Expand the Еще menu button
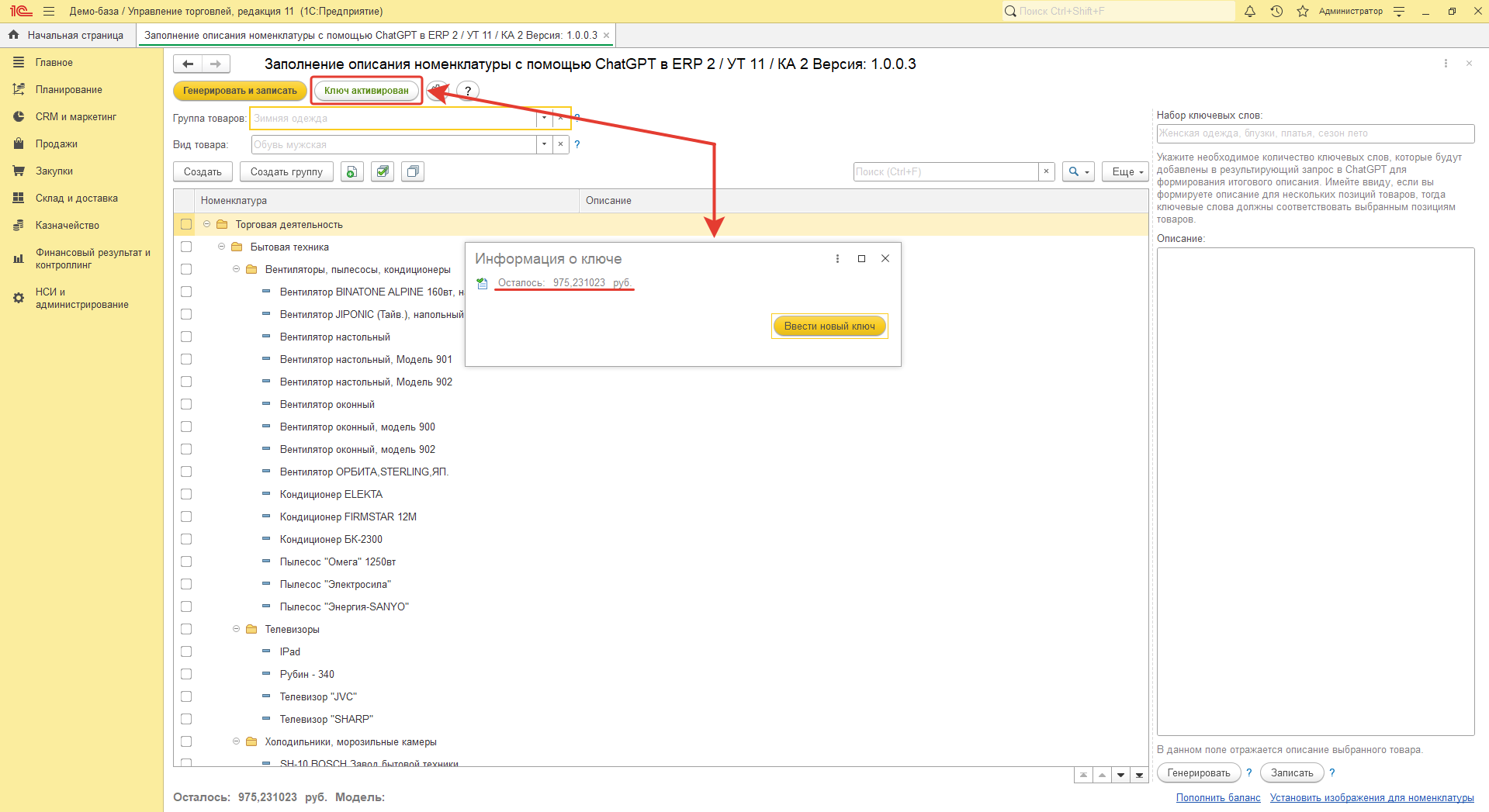The image size is (1489, 812). pos(1125,172)
